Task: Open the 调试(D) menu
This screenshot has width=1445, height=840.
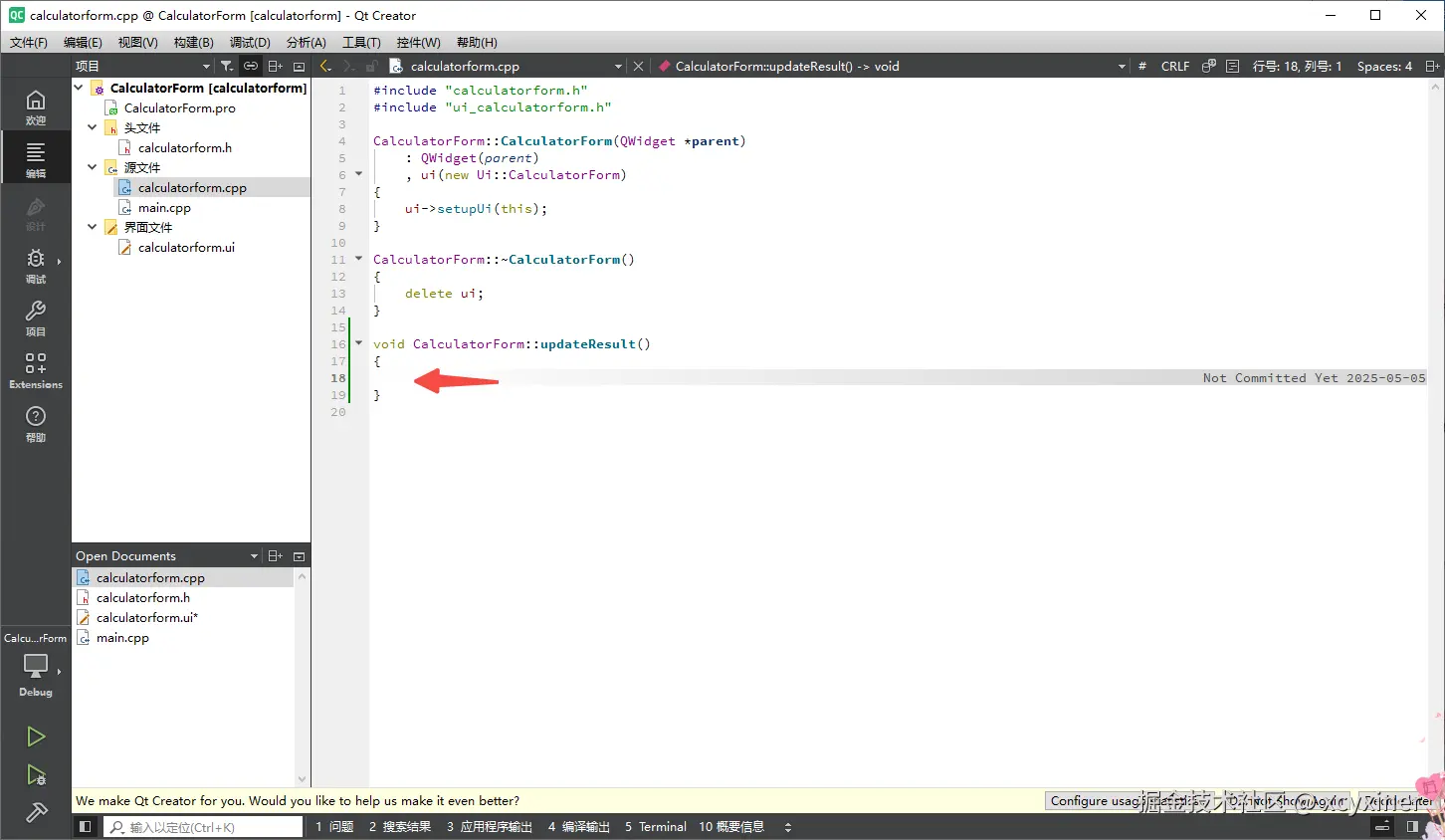Action: click(x=250, y=42)
